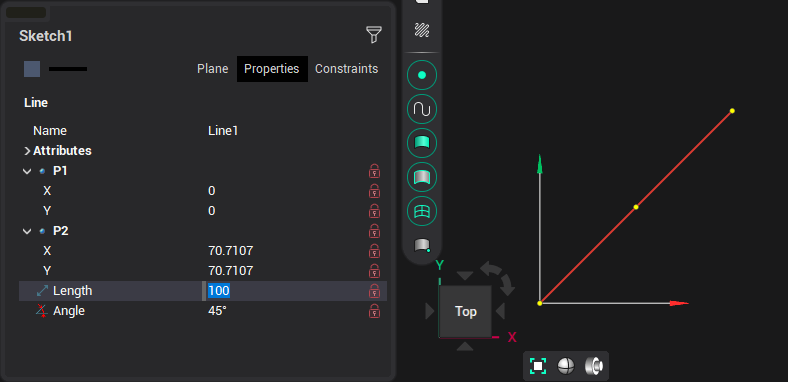Switch to the Plane tab
This screenshot has height=382, width=788.
[x=213, y=69]
